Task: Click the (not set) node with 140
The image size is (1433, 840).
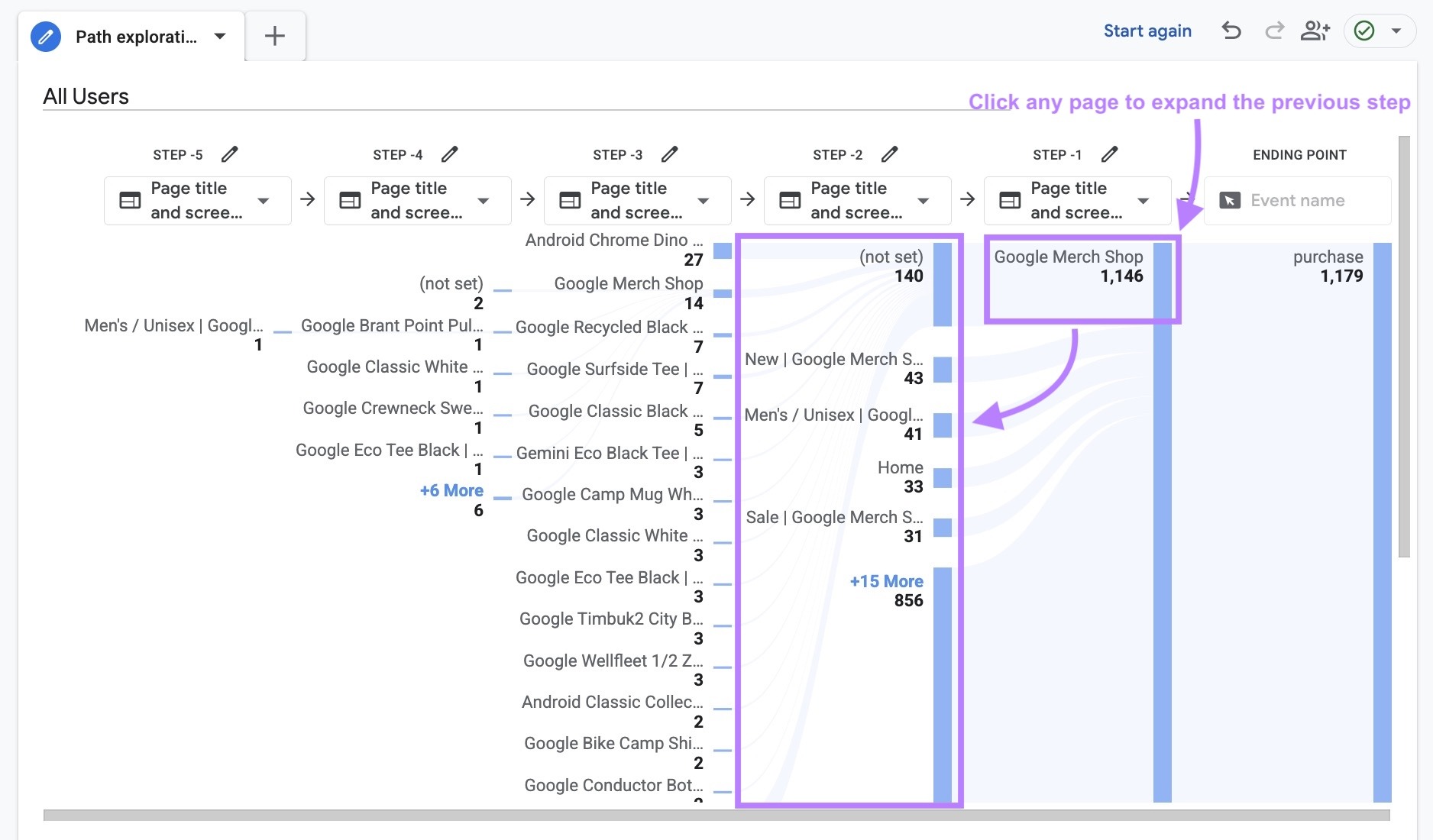Action: pyautogui.click(x=891, y=267)
